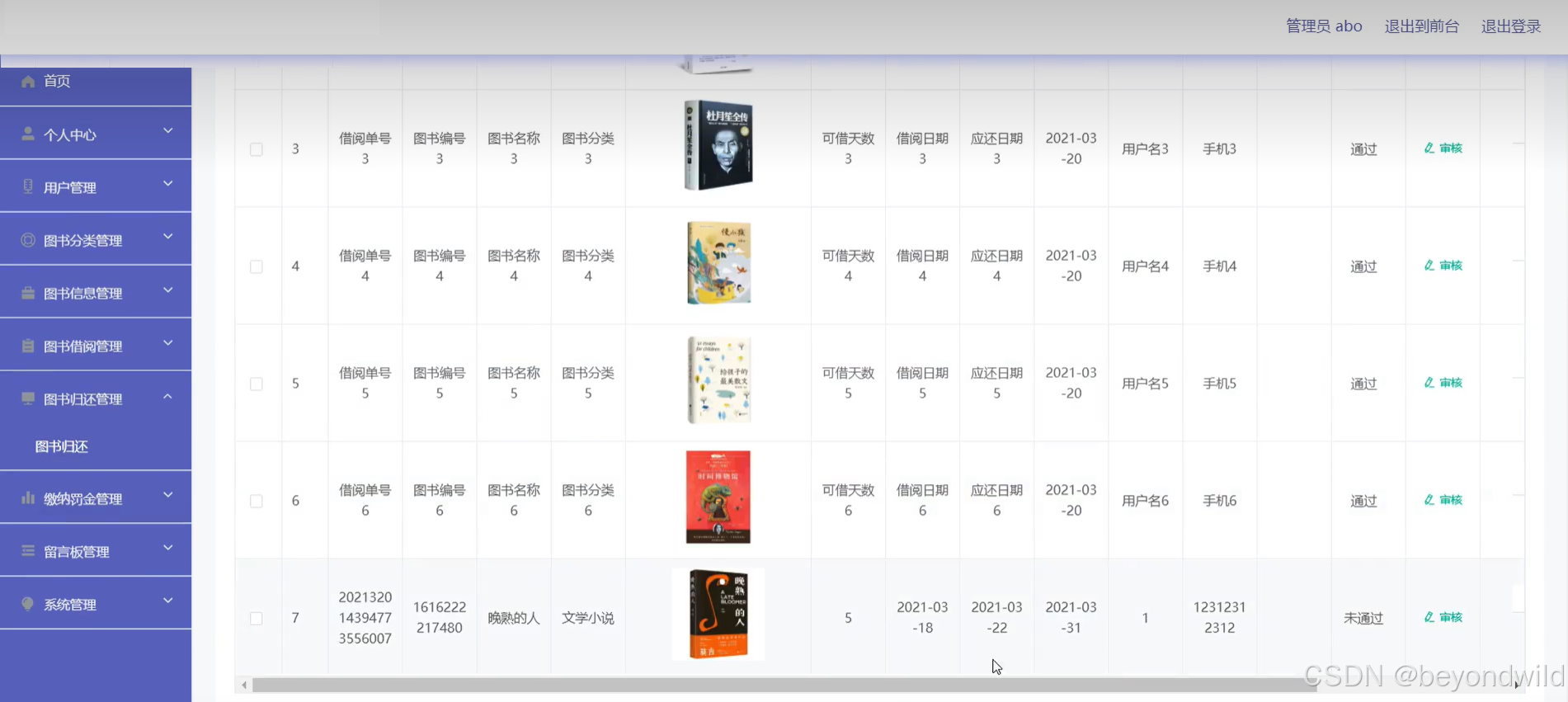Image resolution: width=1568 pixels, height=702 pixels.
Task: Click the right arrow of horizontal scrollbar
Action: 1517,685
